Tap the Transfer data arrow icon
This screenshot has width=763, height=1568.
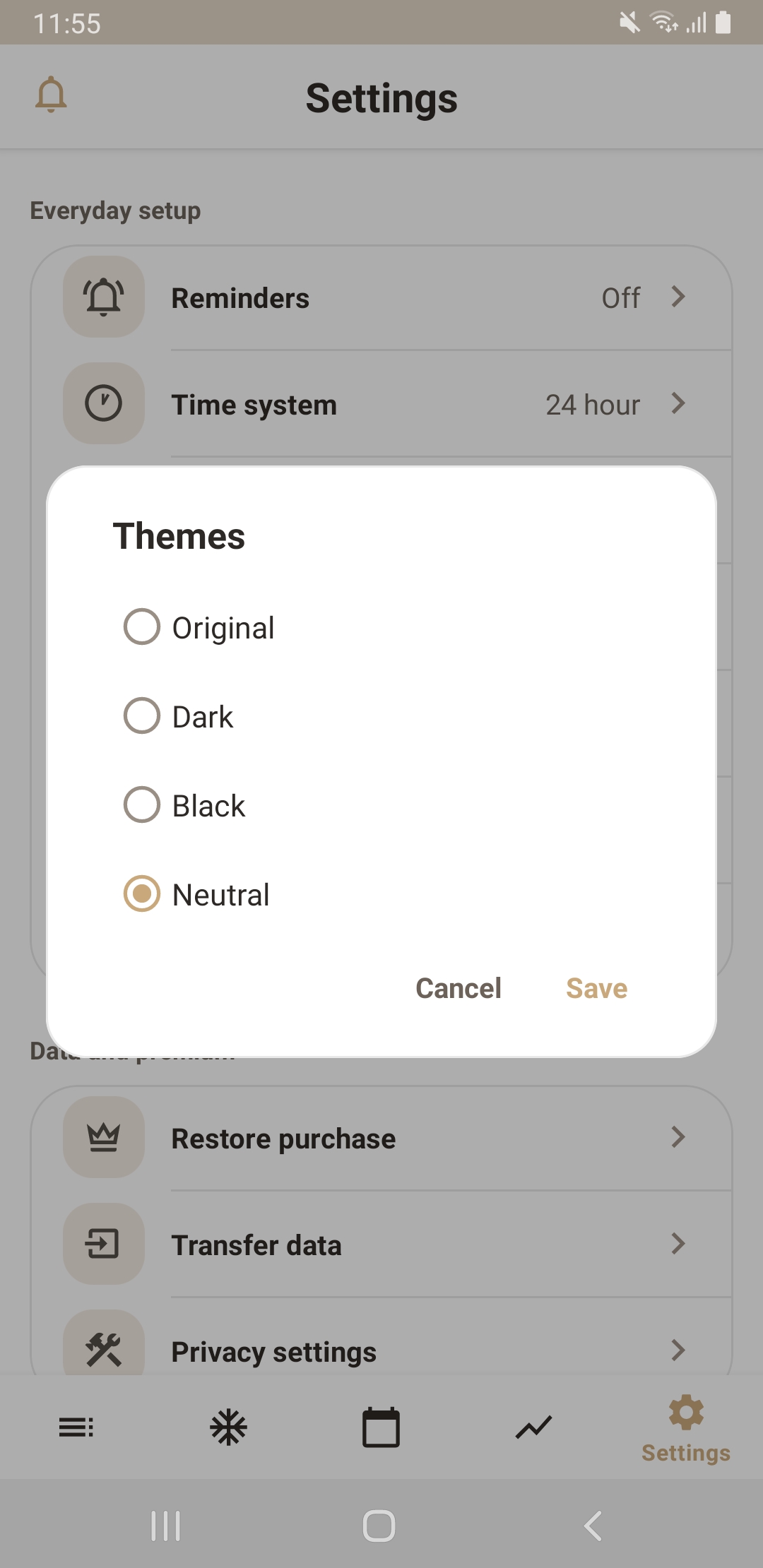[104, 1244]
